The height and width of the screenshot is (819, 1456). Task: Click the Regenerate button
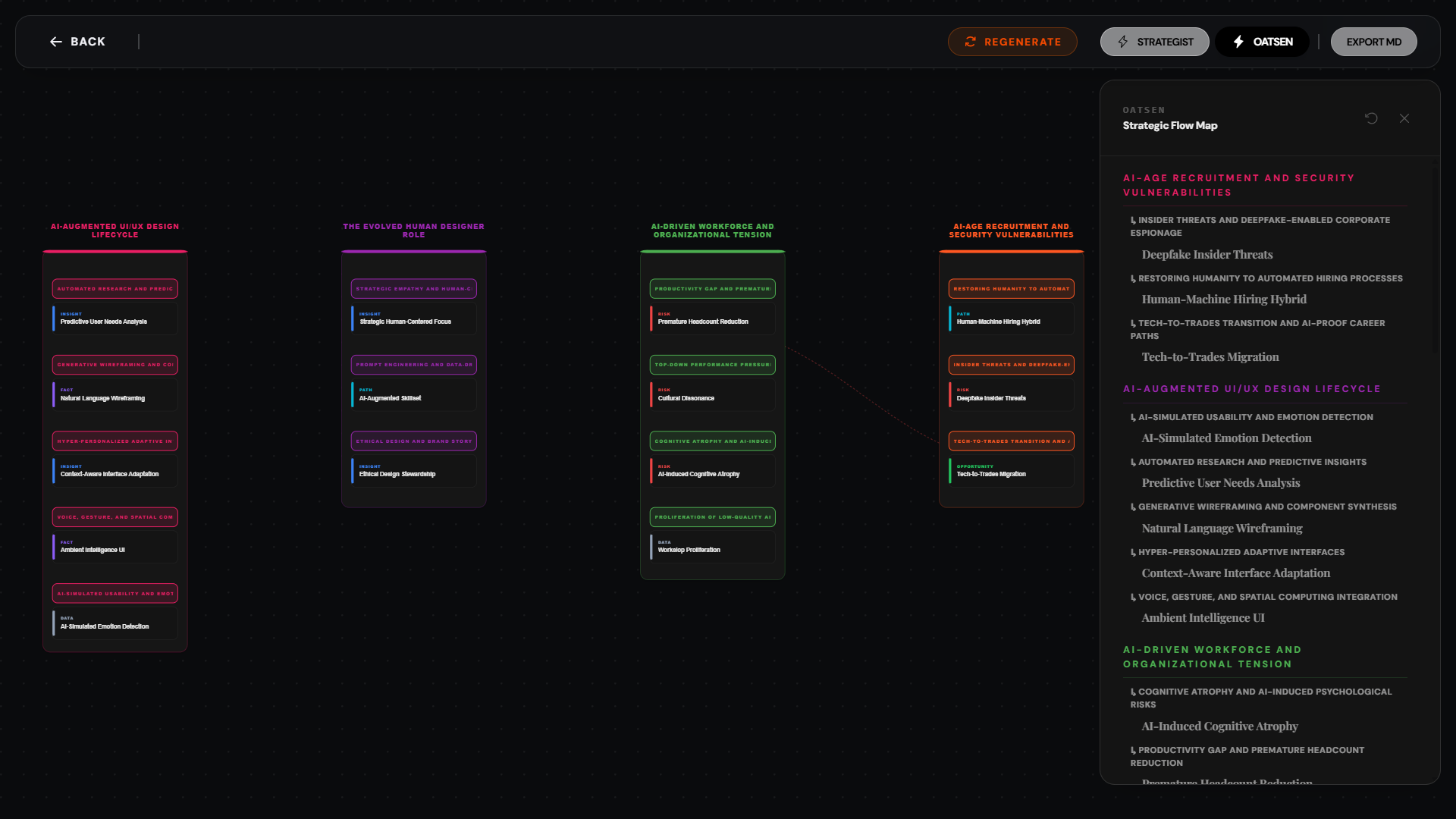click(x=1012, y=42)
